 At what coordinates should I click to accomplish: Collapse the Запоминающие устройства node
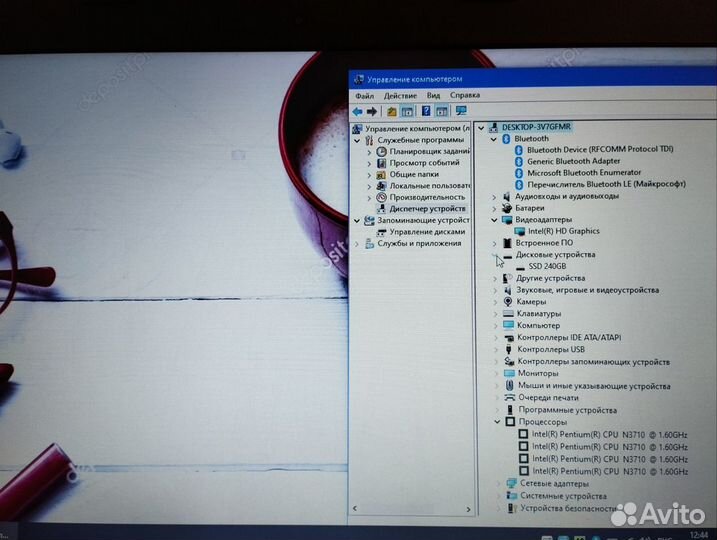357,221
